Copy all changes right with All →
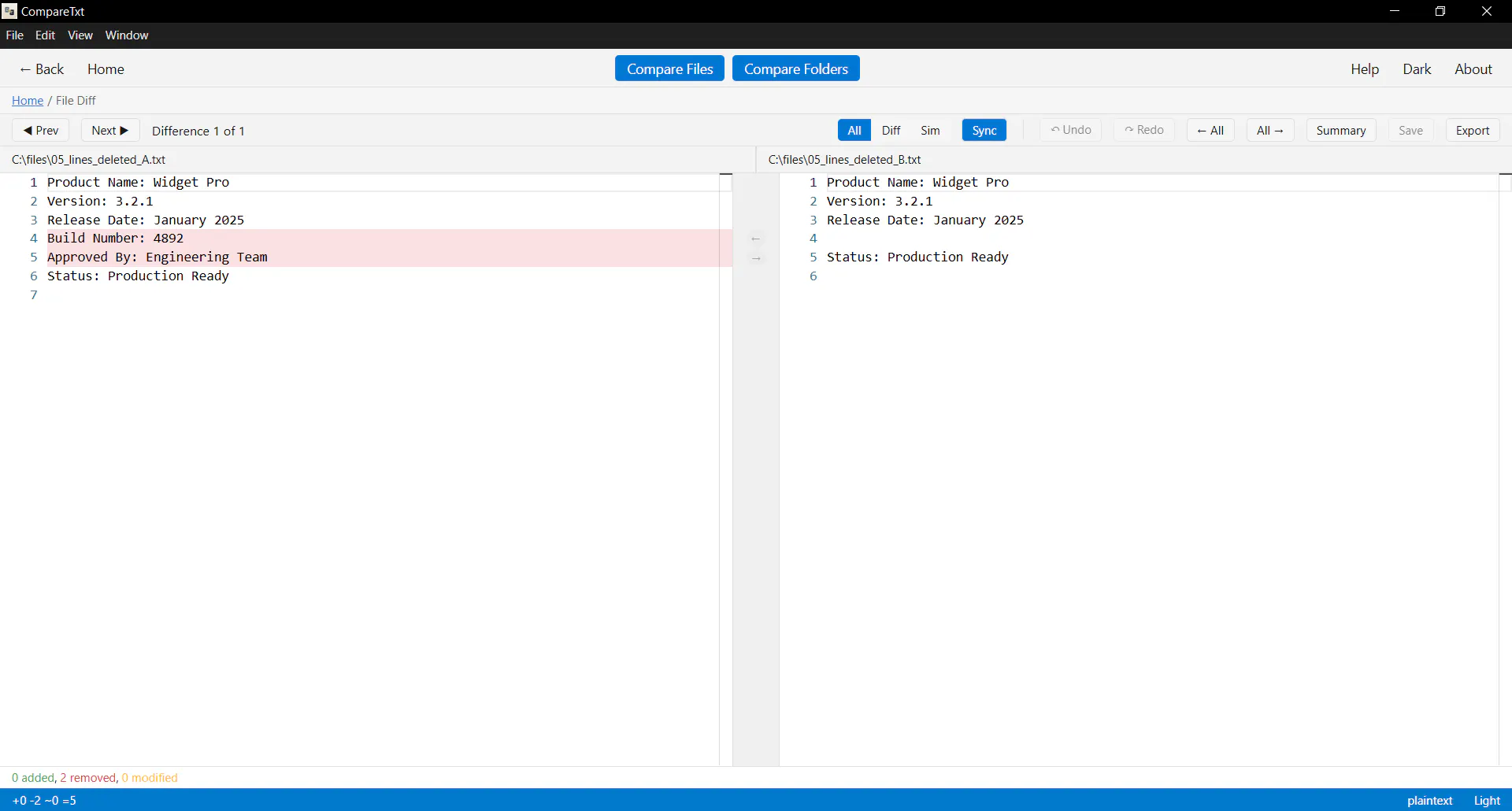 (x=1270, y=131)
